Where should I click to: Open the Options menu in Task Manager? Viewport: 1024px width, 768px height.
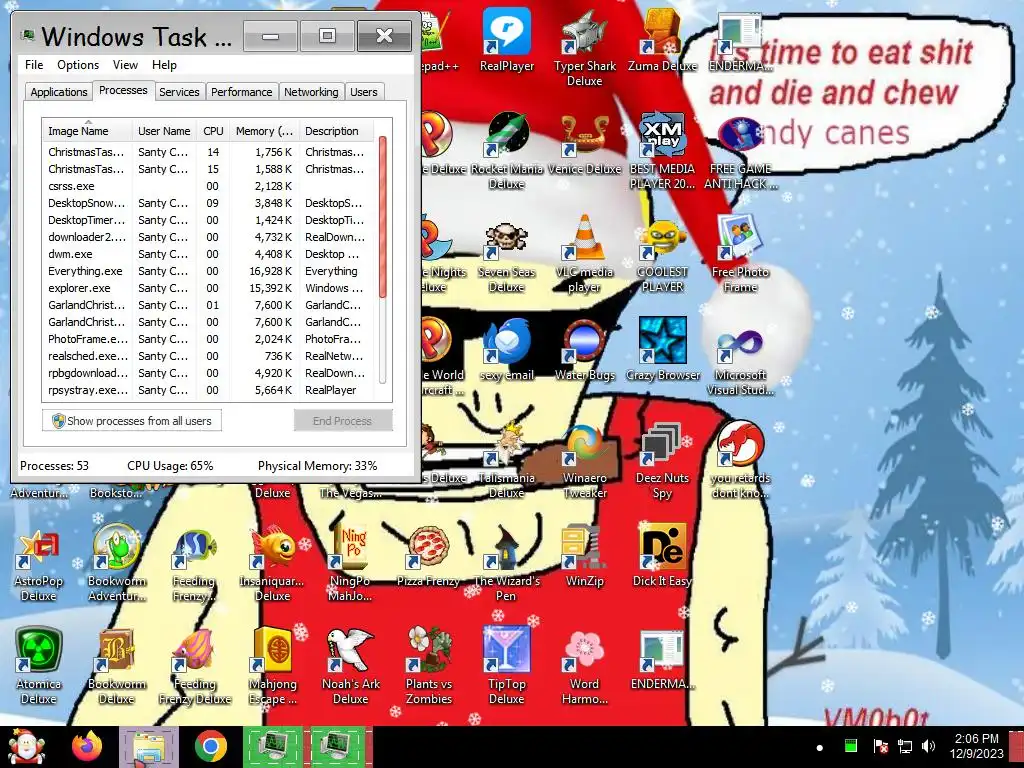[x=78, y=65]
